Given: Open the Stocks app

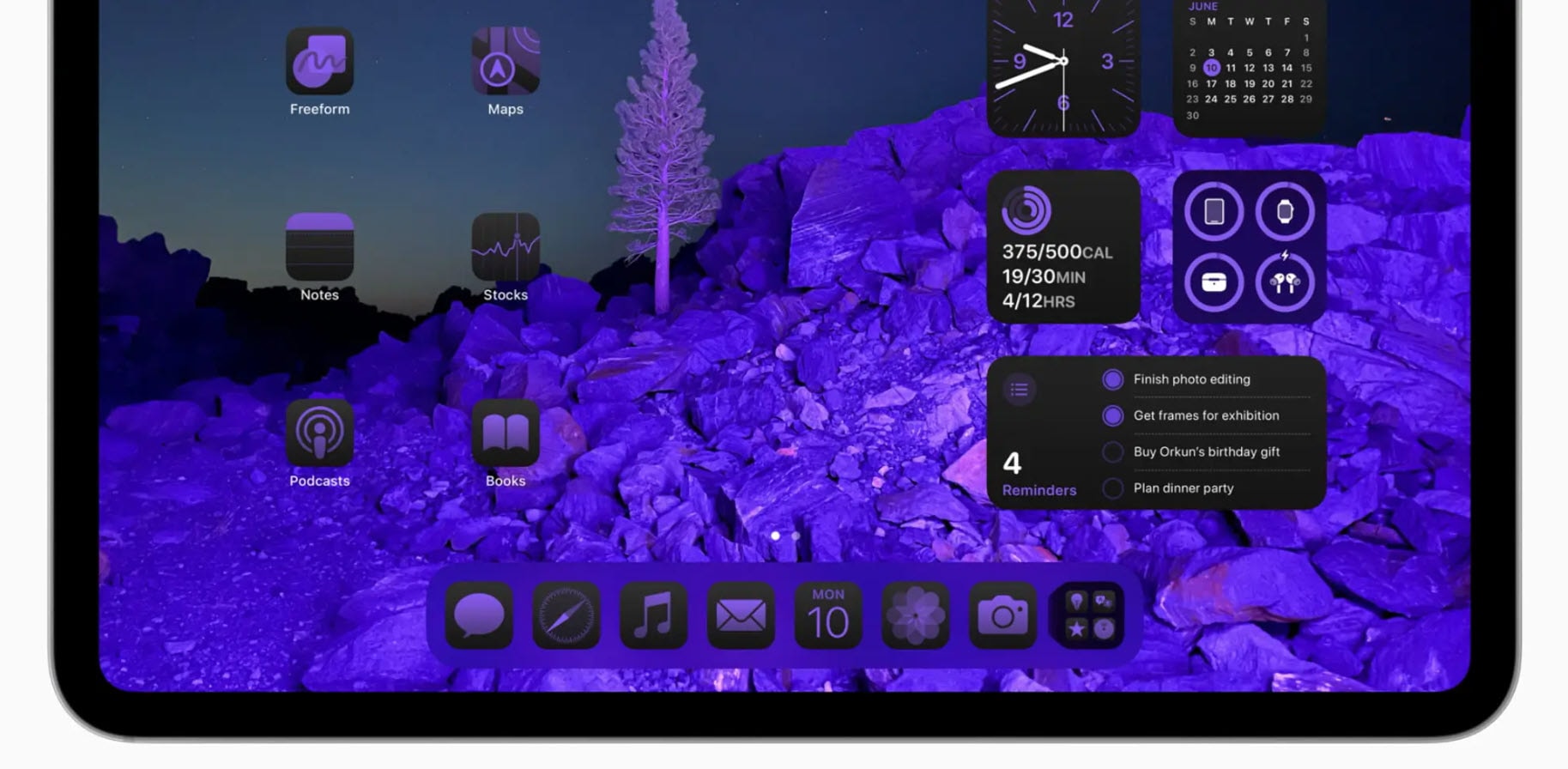Looking at the screenshot, I should (x=506, y=247).
